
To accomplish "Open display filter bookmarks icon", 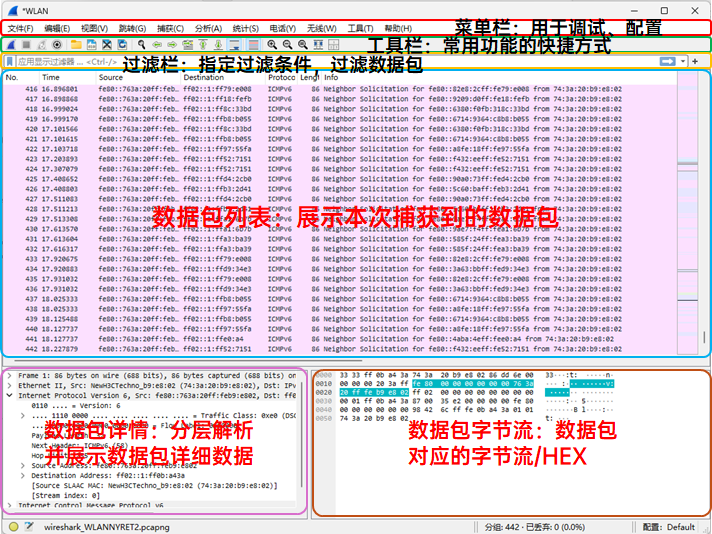I will pos(9,61).
